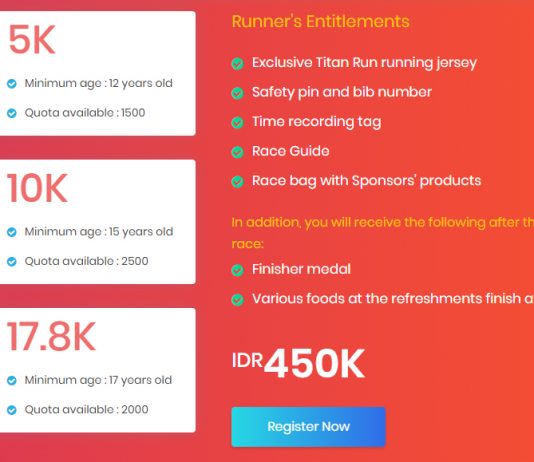The height and width of the screenshot is (462, 534).
Task: Click the green check beside Time recording tag
Action: point(237,123)
